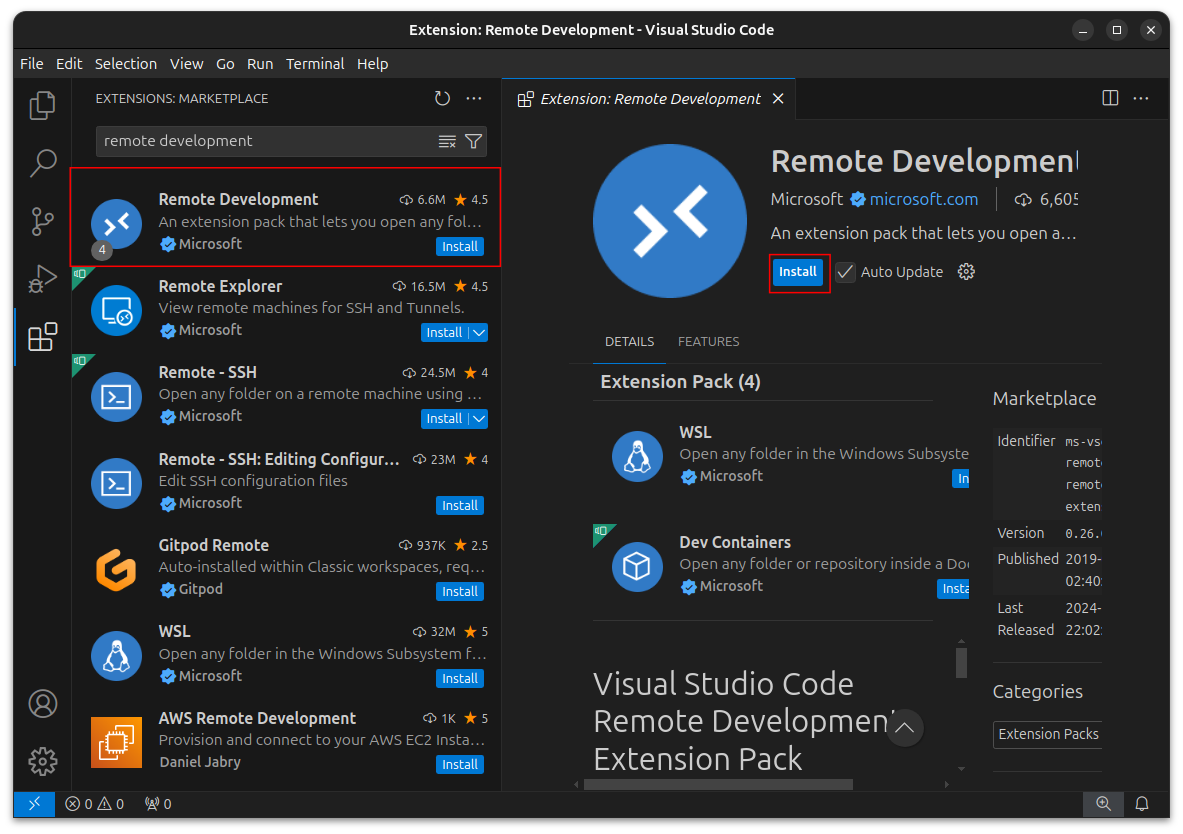The height and width of the screenshot is (834, 1183).
Task: Click the Dev Containers icon in Extension Pack
Action: 638,566
